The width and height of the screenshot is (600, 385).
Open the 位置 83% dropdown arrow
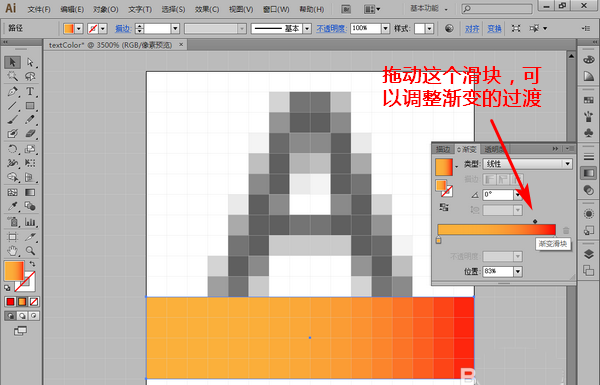point(518,271)
